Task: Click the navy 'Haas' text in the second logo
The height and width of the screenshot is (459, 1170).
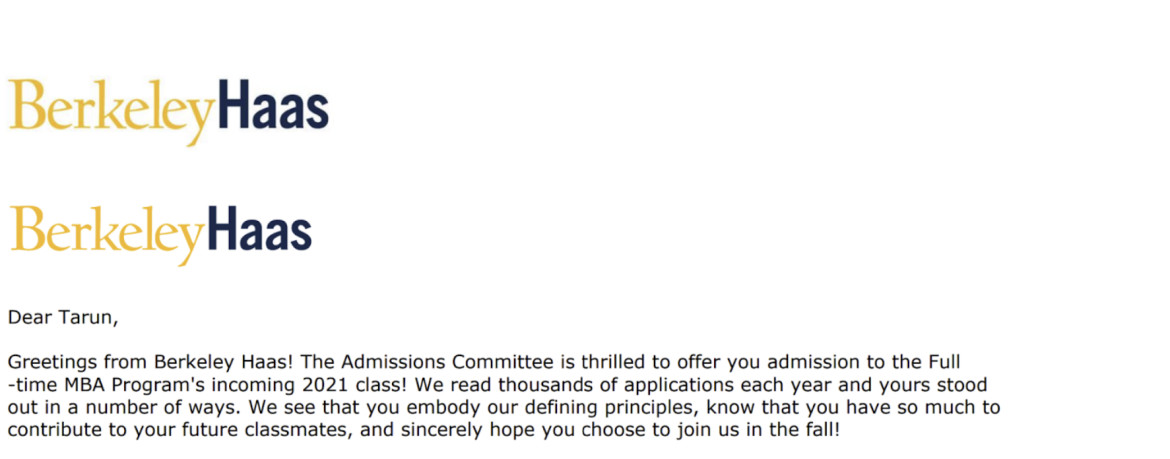Action: (260, 228)
